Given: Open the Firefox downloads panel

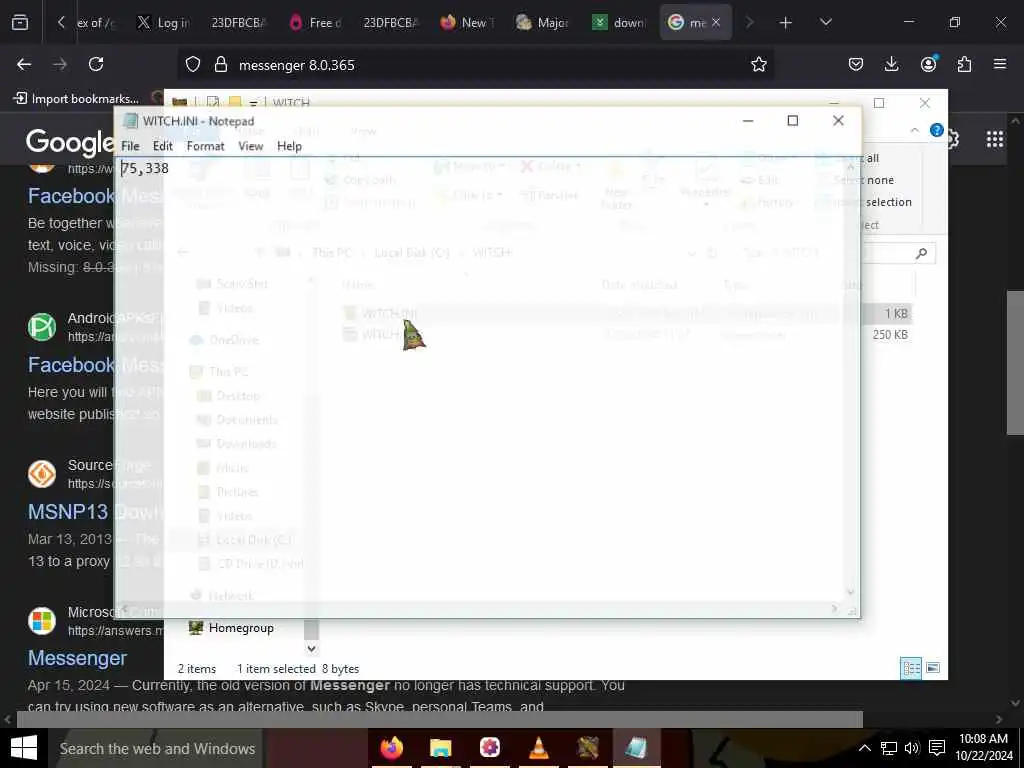Looking at the screenshot, I should [891, 64].
